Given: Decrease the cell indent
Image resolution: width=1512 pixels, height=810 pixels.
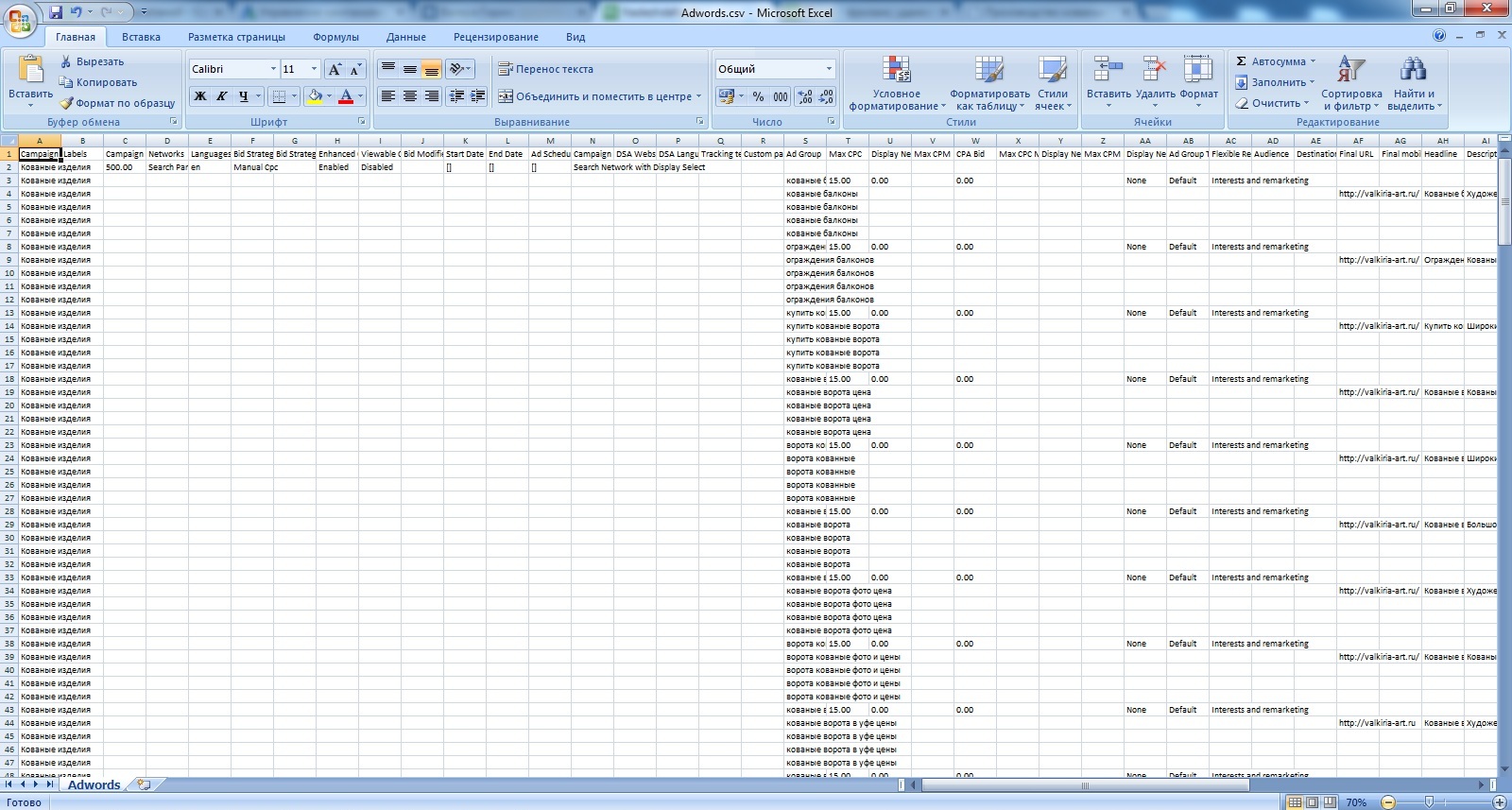Looking at the screenshot, I should click(456, 96).
